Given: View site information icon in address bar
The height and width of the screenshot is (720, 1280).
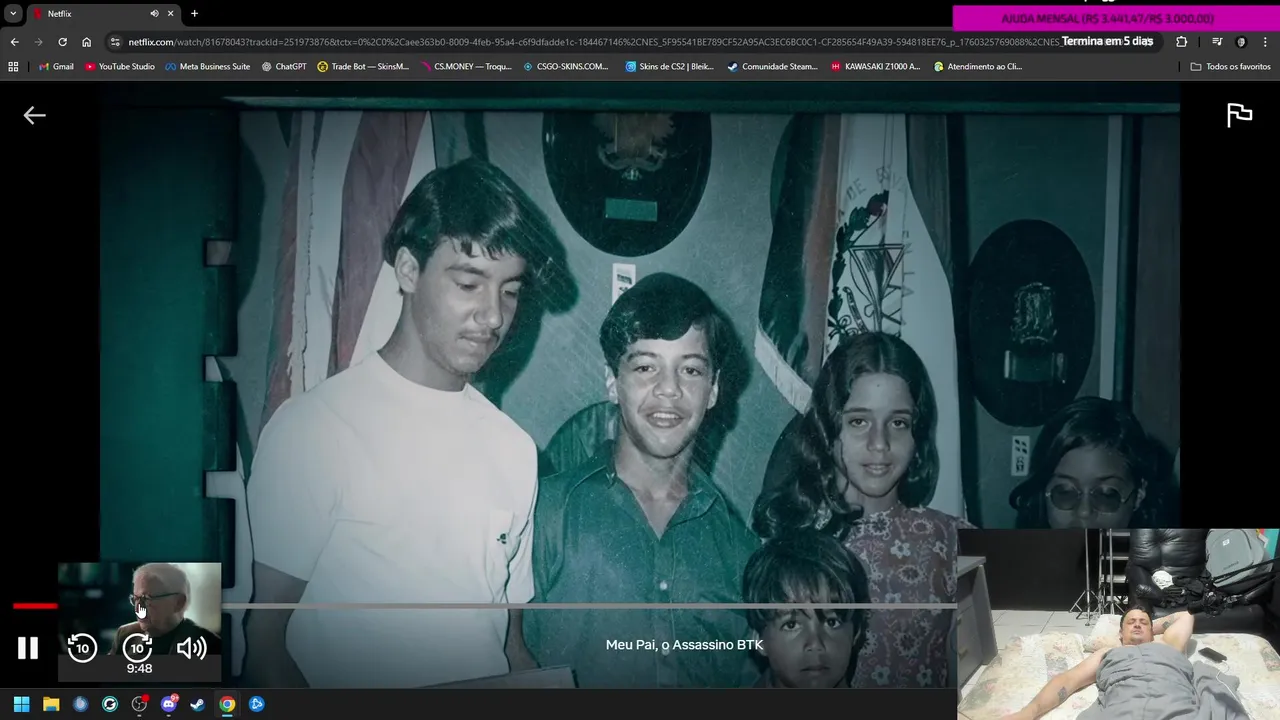Looking at the screenshot, I should (115, 42).
